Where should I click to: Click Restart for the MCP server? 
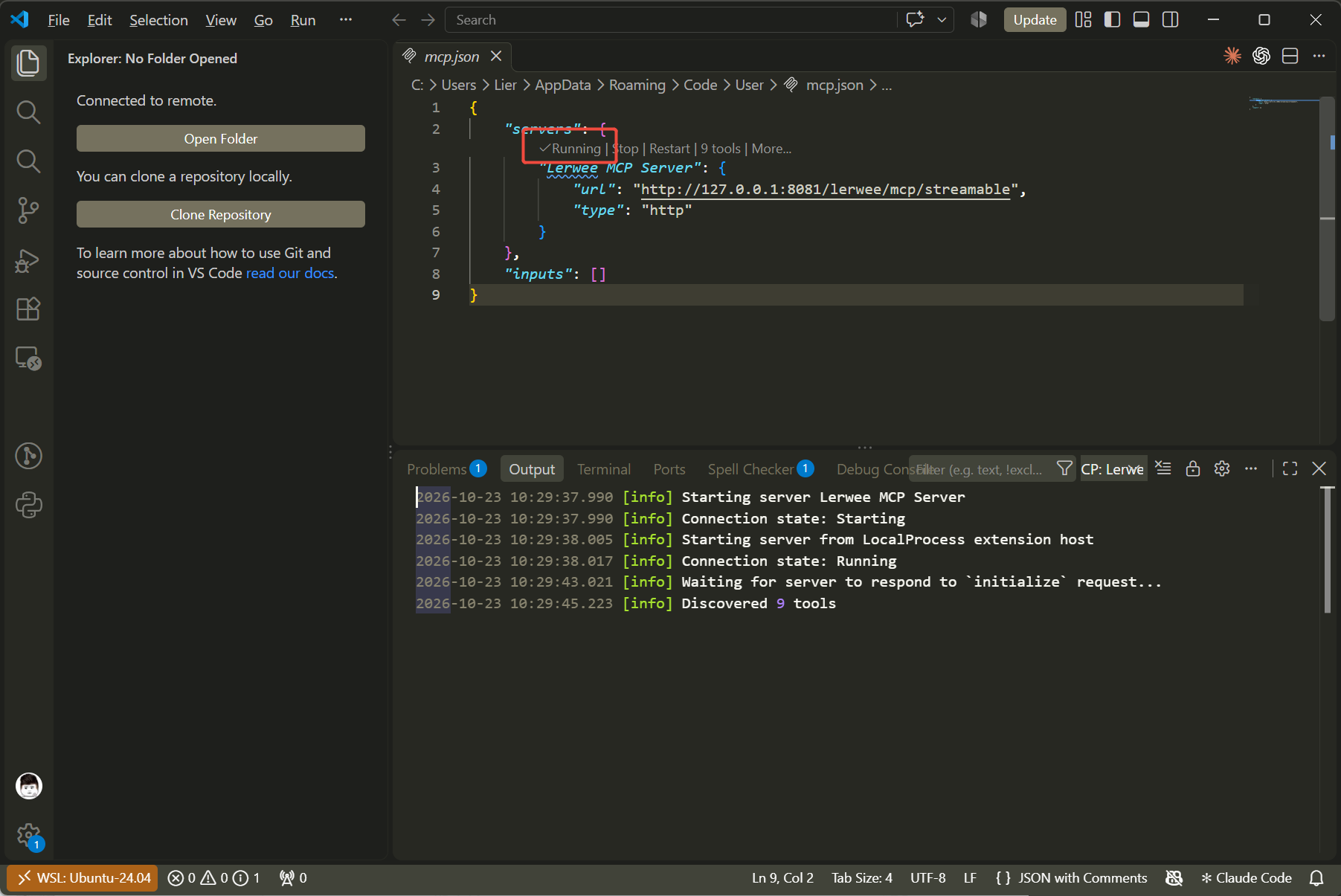click(x=669, y=149)
